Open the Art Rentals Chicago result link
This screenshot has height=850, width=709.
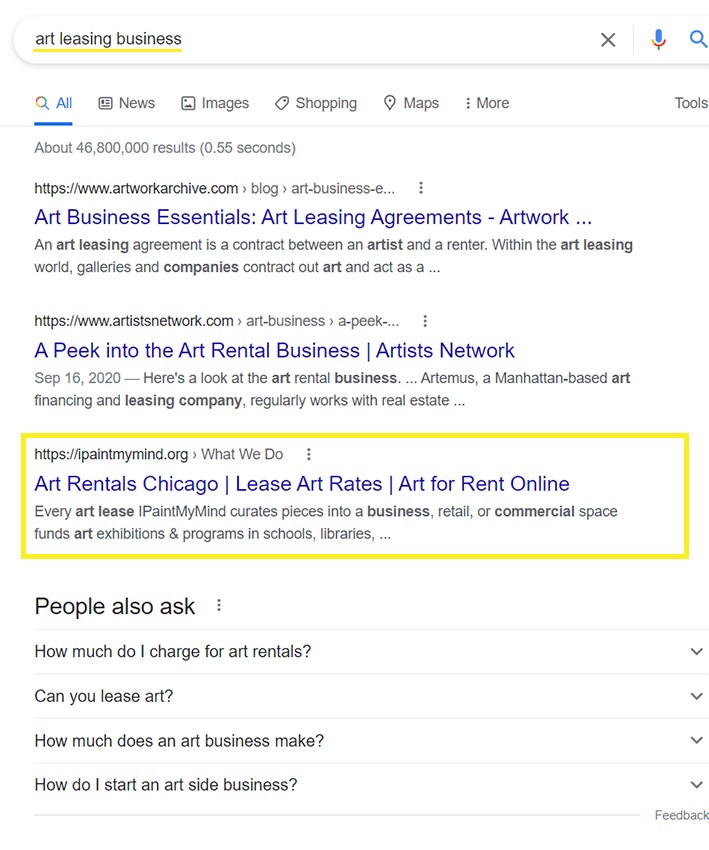(x=301, y=484)
